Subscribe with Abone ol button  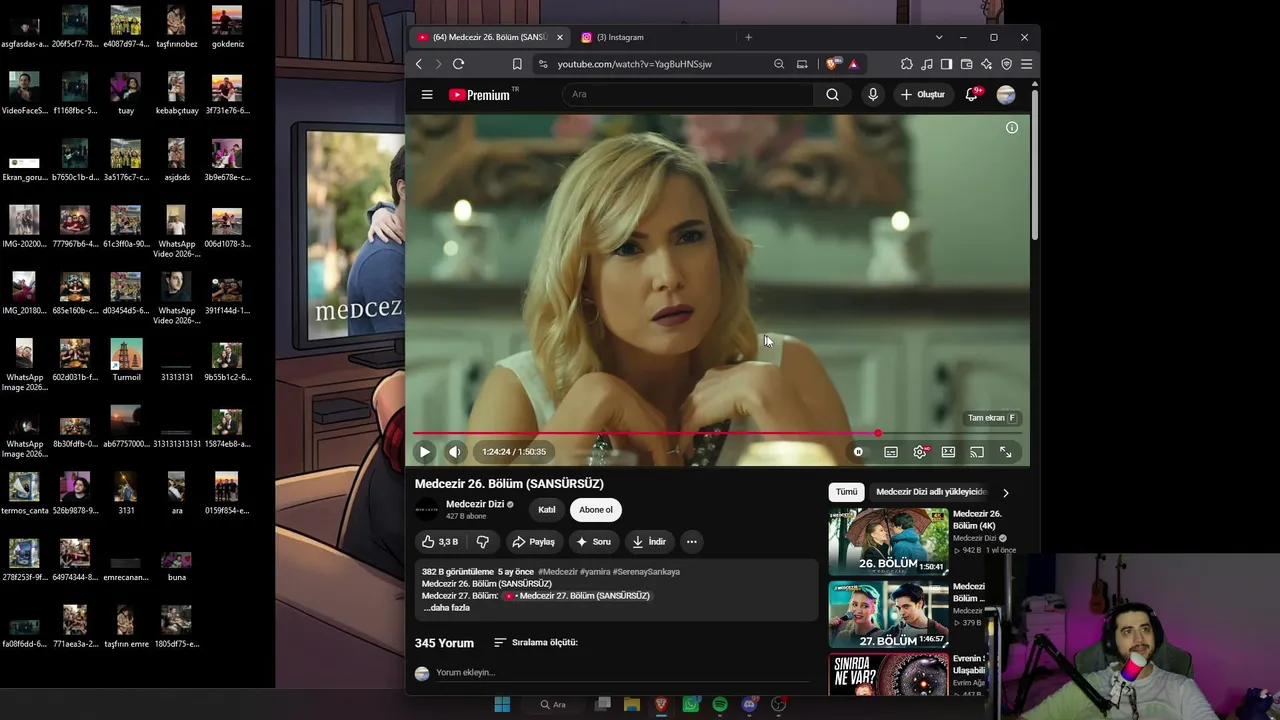(x=596, y=510)
